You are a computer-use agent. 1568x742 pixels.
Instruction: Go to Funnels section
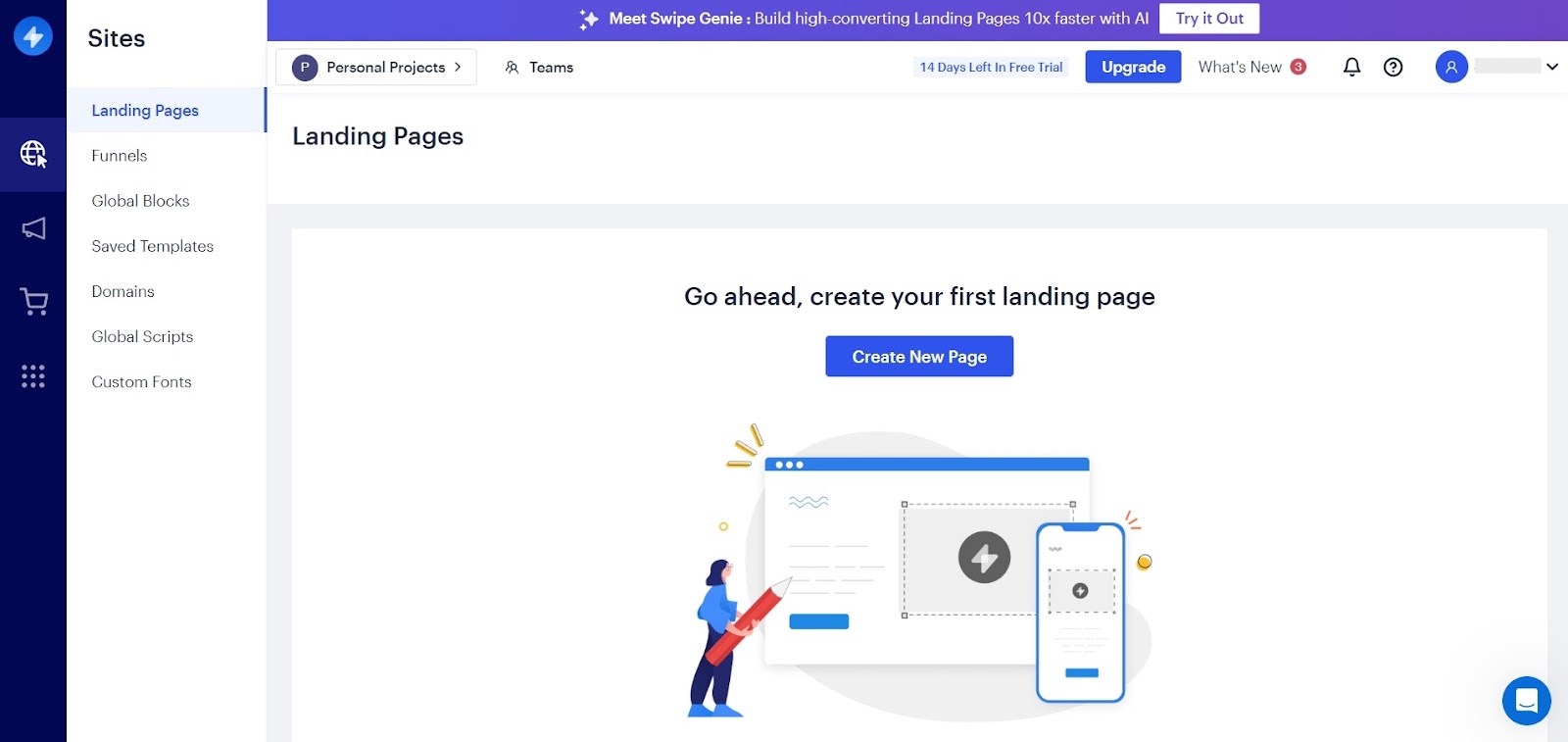point(120,155)
